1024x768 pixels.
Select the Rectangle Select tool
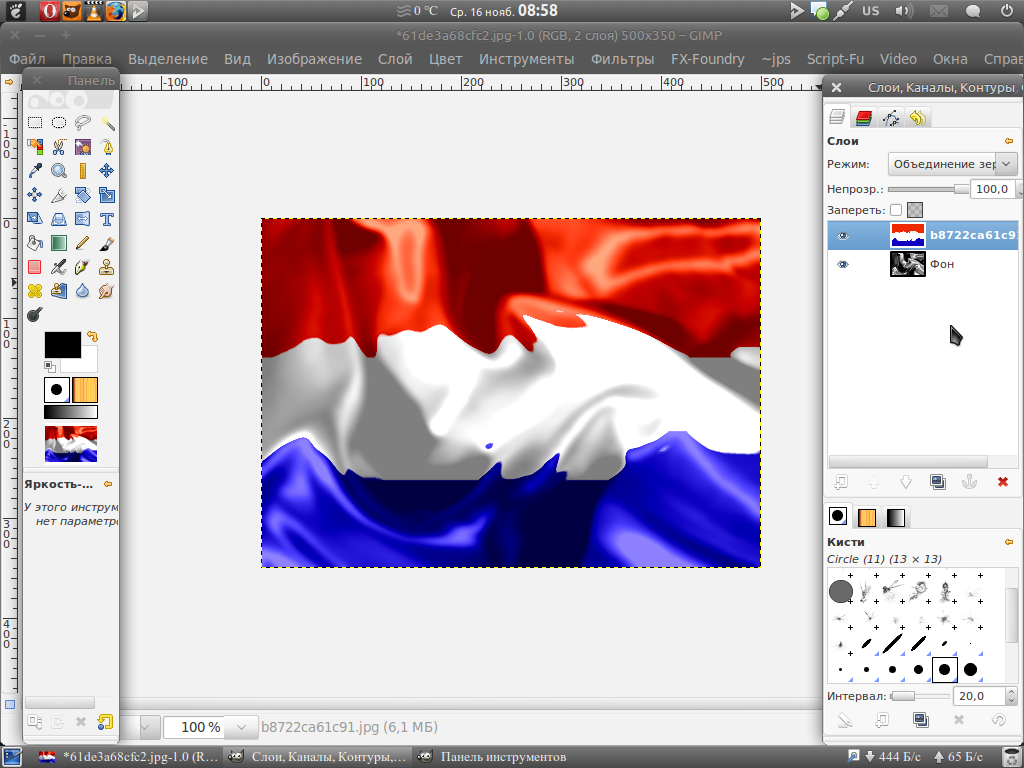(x=35, y=123)
